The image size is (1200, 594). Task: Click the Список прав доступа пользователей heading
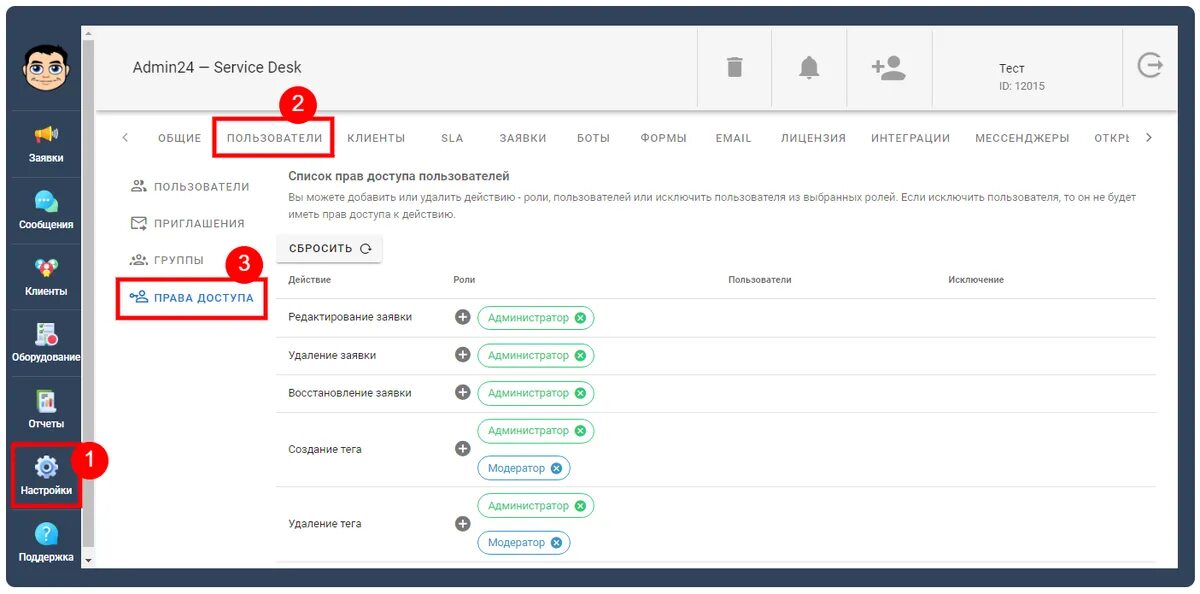click(399, 176)
